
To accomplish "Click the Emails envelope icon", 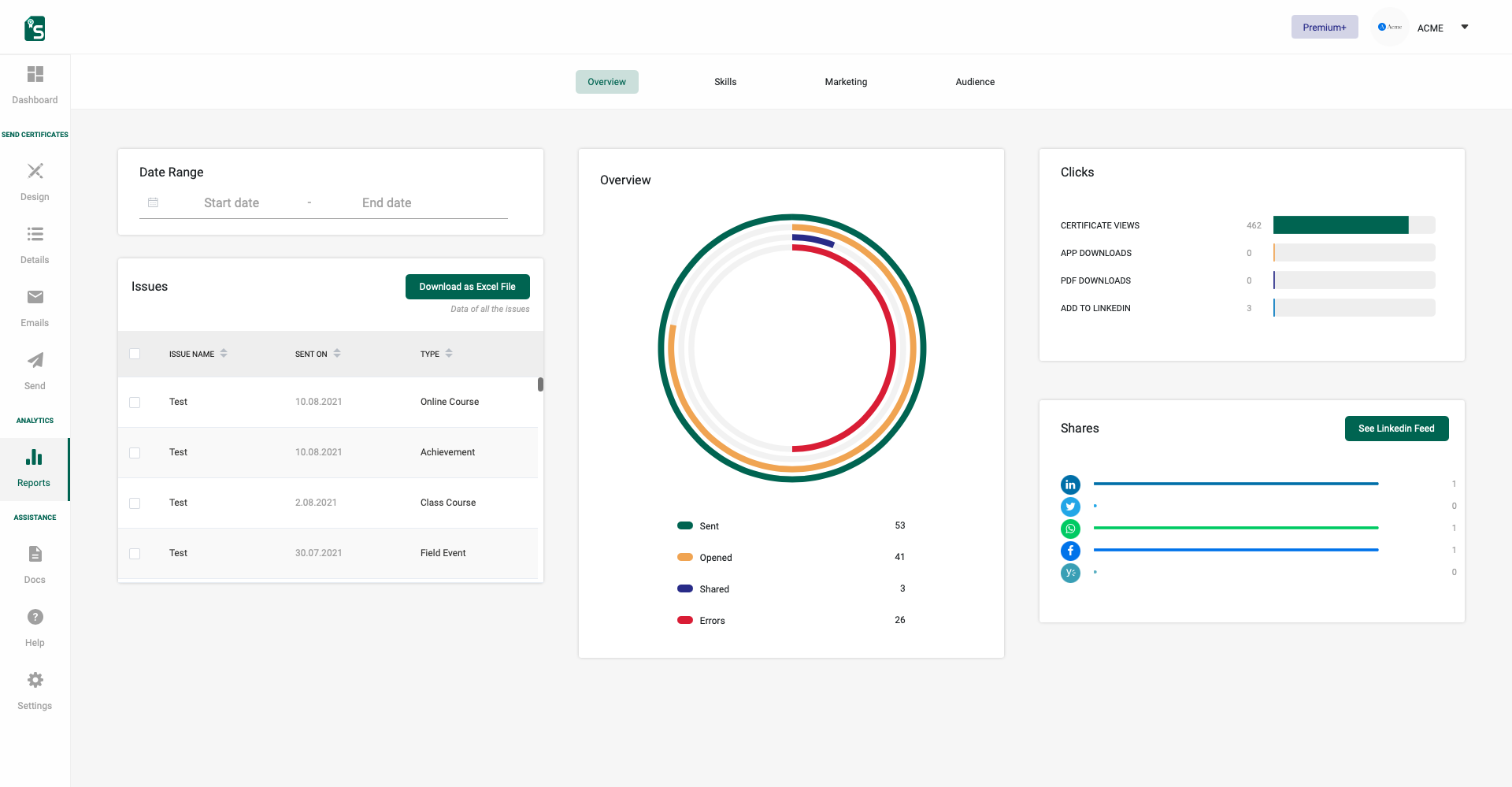I will pos(35,297).
